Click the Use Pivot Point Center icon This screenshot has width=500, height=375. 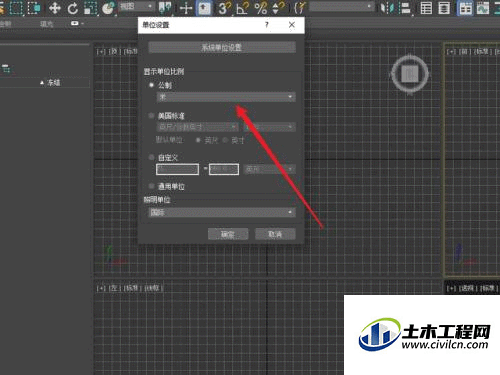coord(165,8)
